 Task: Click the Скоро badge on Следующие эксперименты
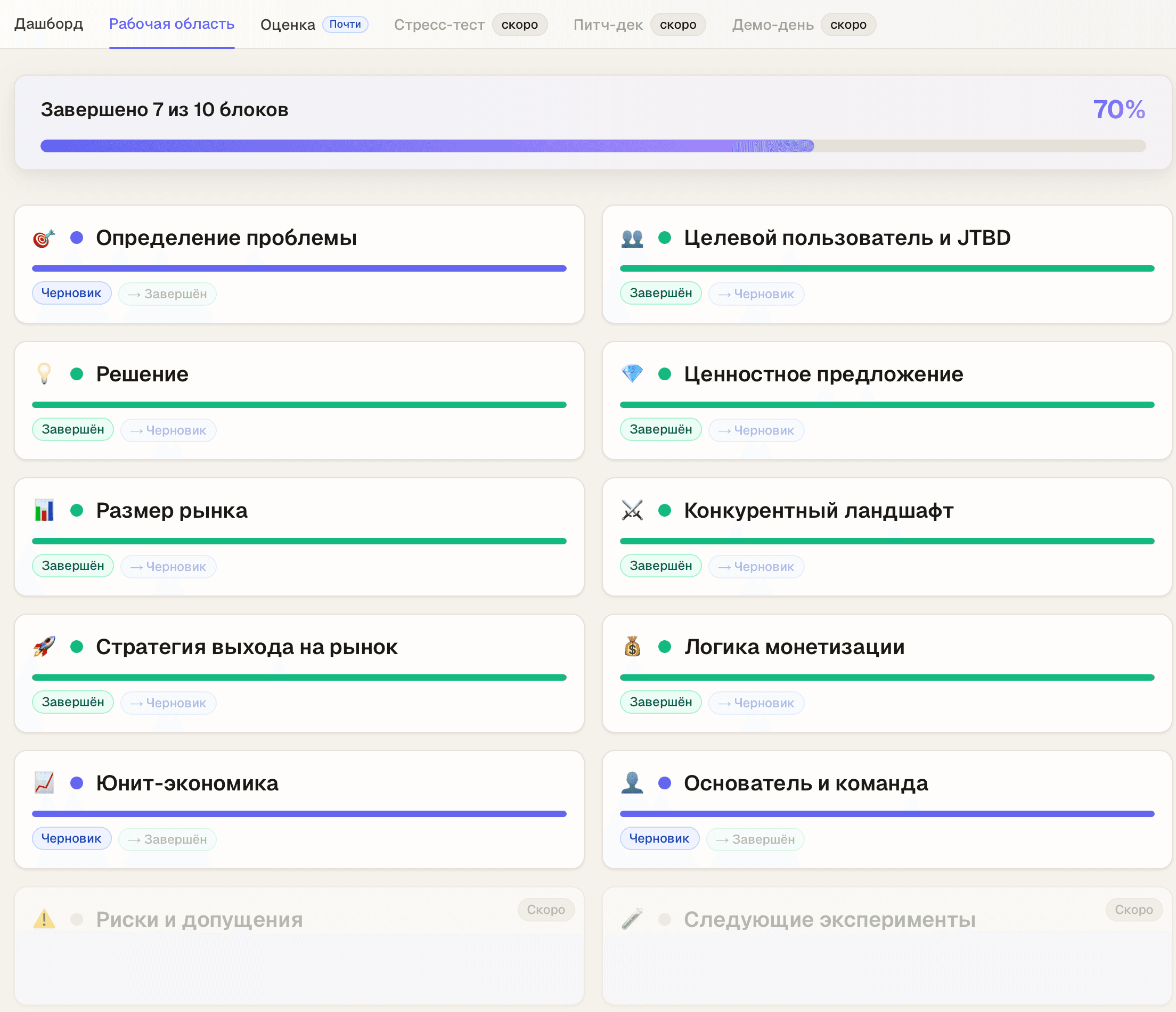(1133, 909)
